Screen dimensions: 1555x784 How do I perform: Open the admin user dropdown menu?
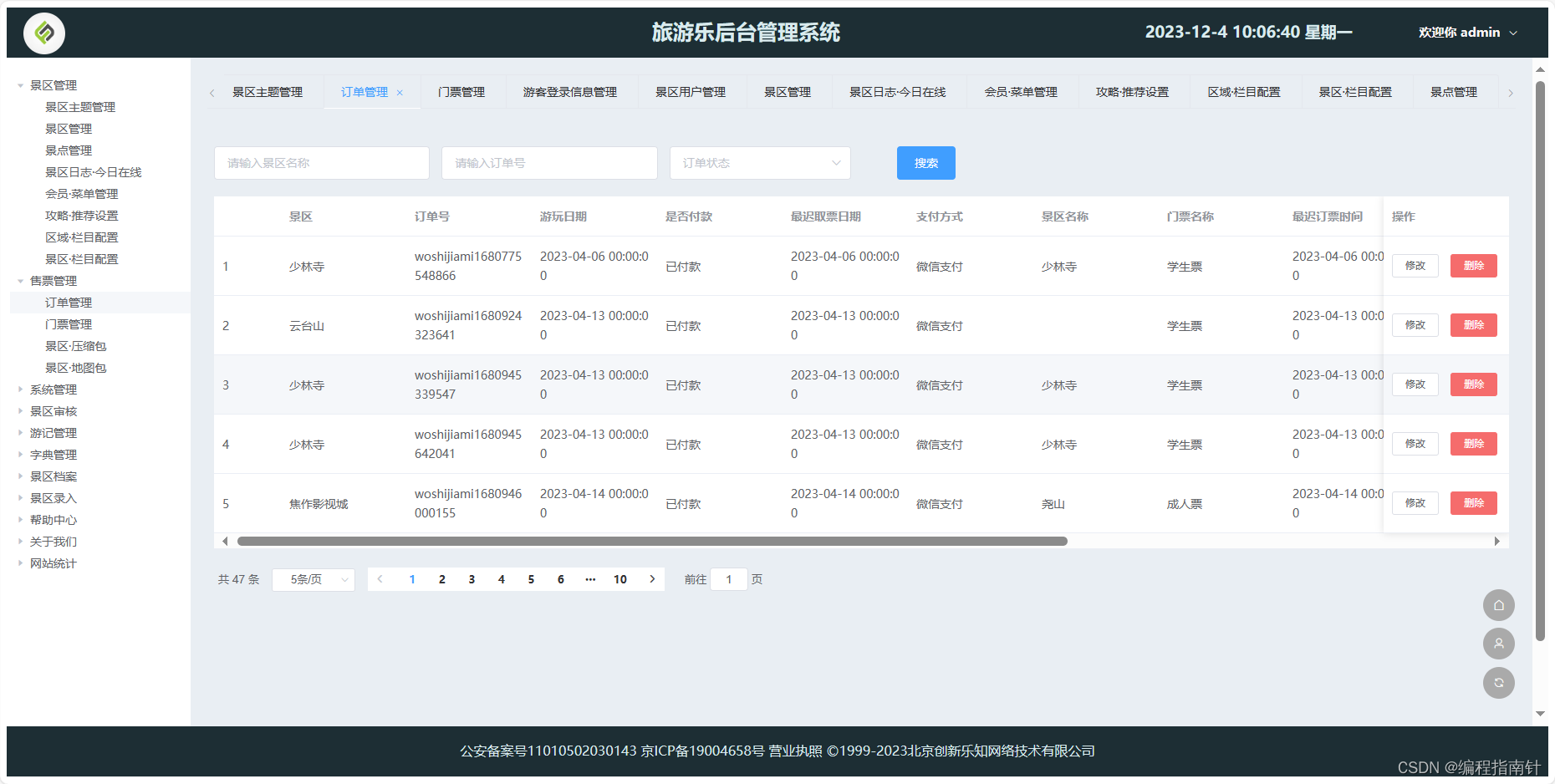click(1468, 33)
